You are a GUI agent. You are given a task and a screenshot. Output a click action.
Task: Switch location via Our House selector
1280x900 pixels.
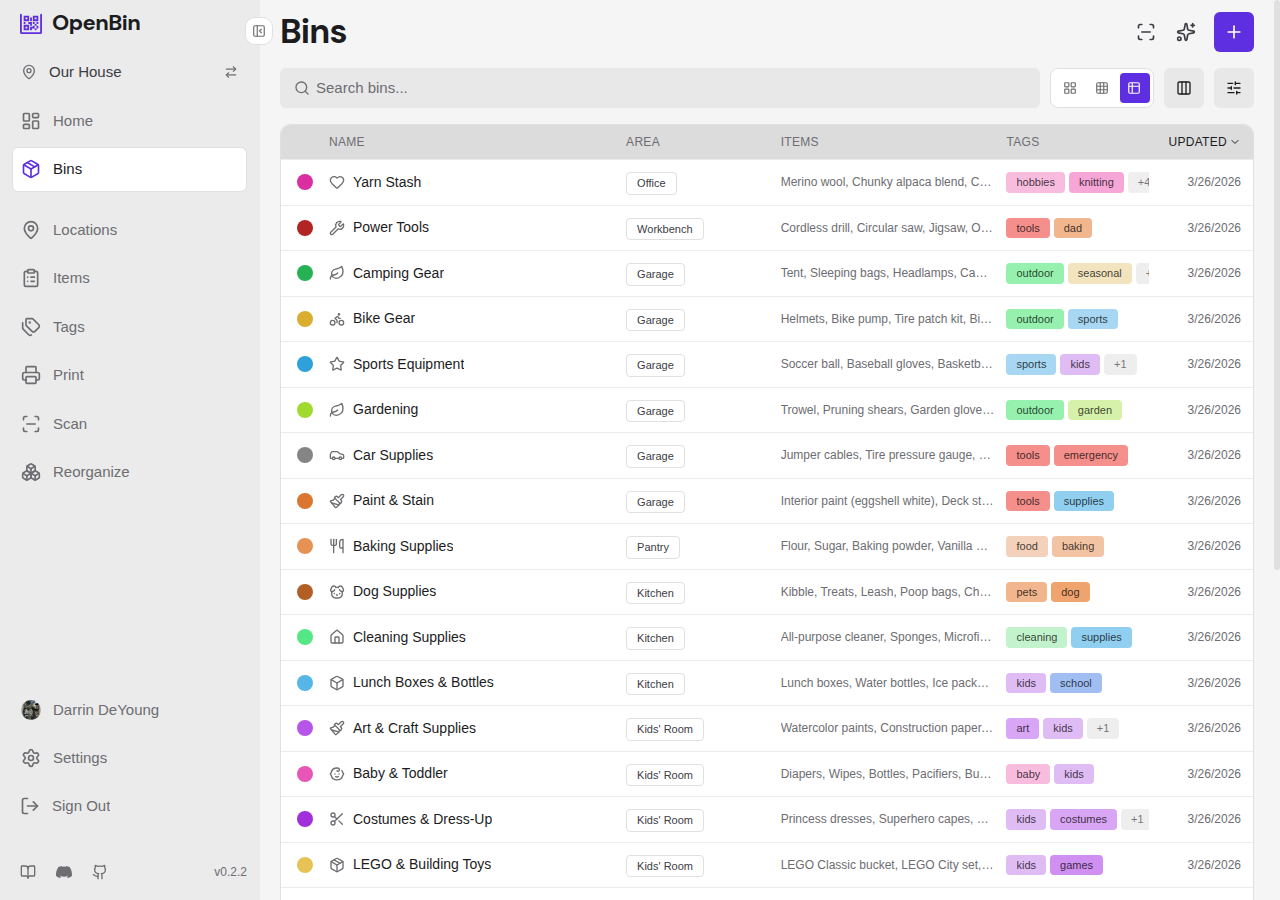[230, 72]
